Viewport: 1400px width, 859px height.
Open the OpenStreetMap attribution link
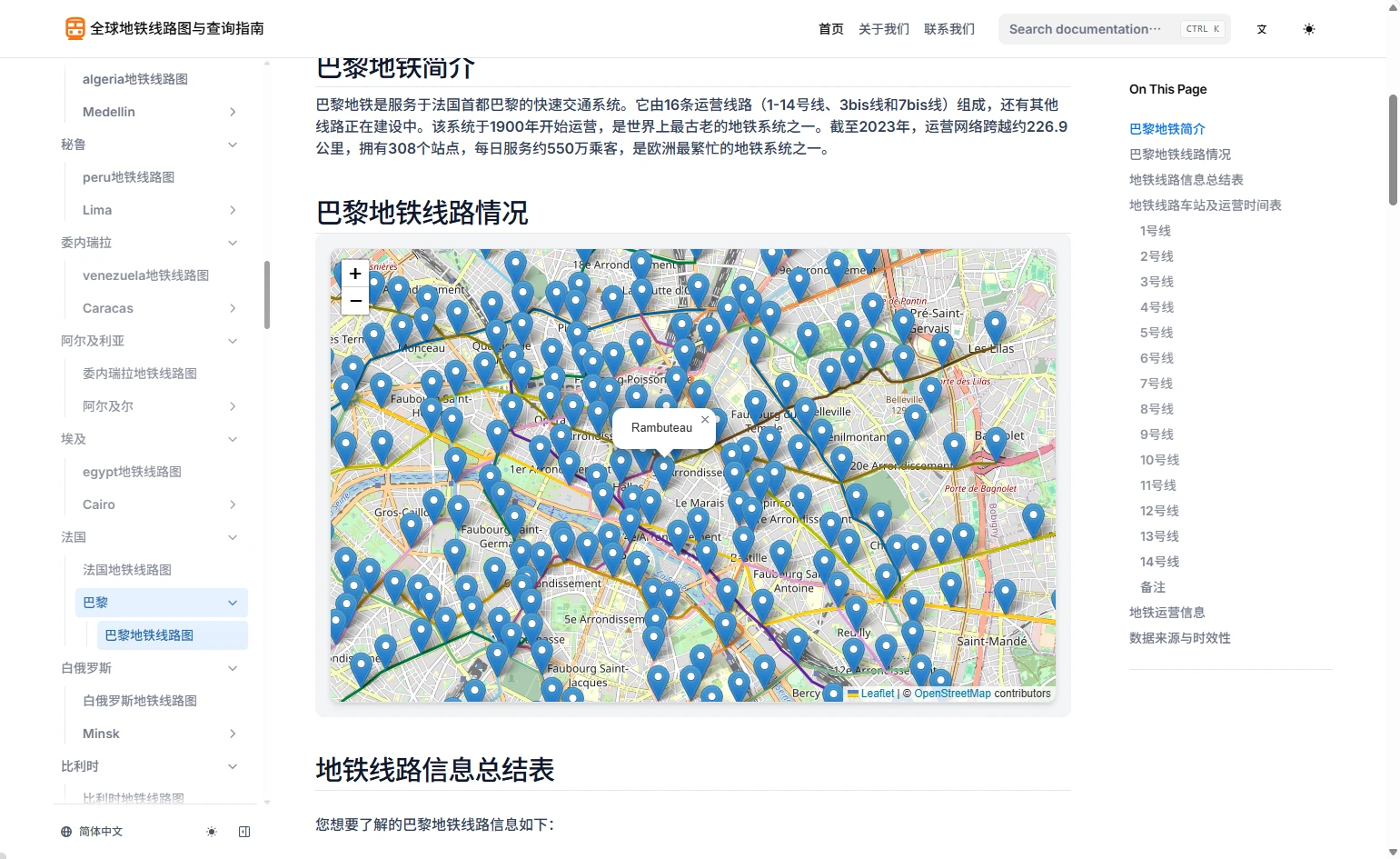[x=952, y=694]
